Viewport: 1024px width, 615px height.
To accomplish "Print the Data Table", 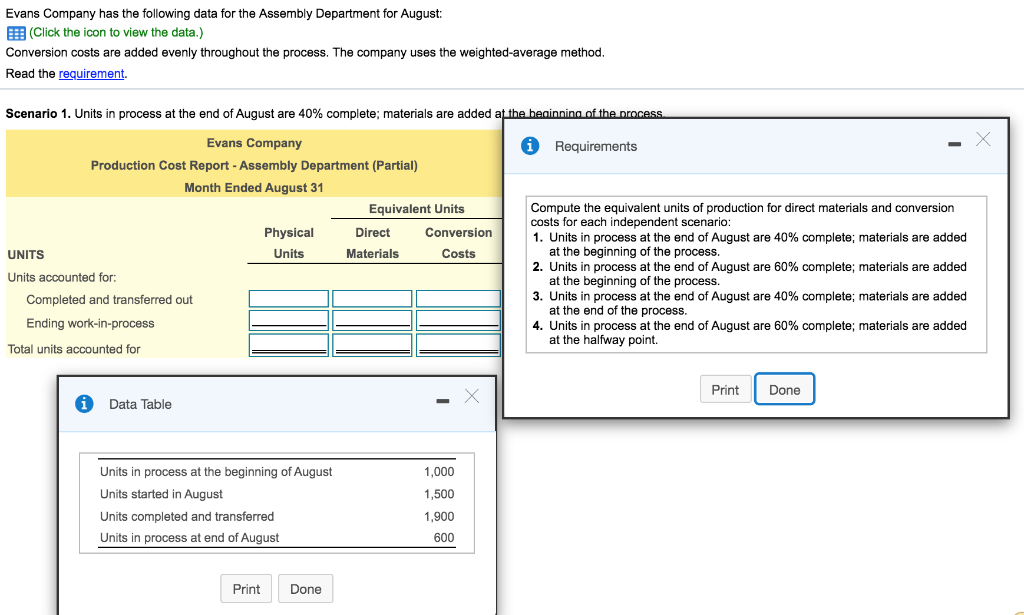I will [x=246, y=589].
